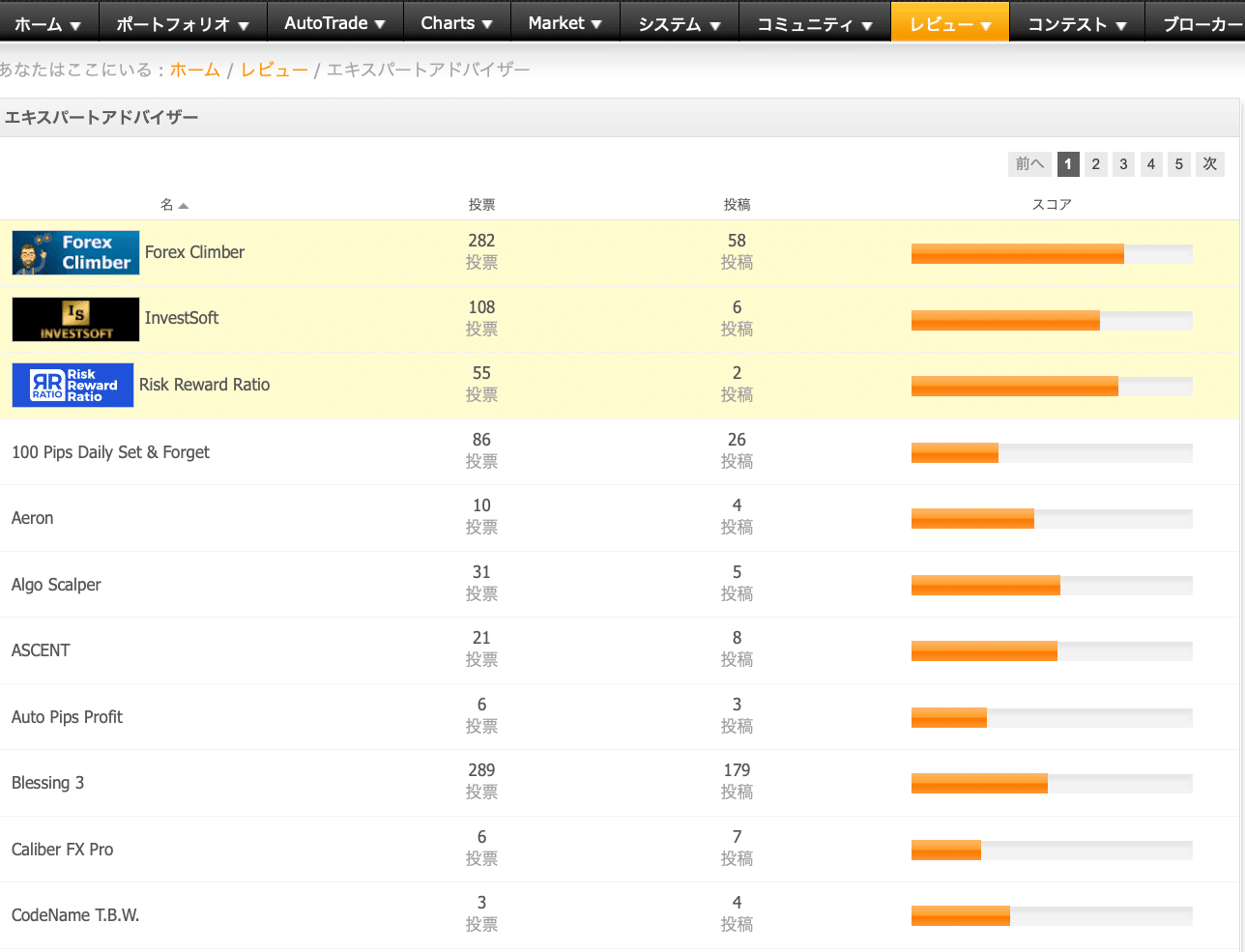Open the Algo Scalper review page
This screenshot has width=1245, height=952.
(56, 585)
